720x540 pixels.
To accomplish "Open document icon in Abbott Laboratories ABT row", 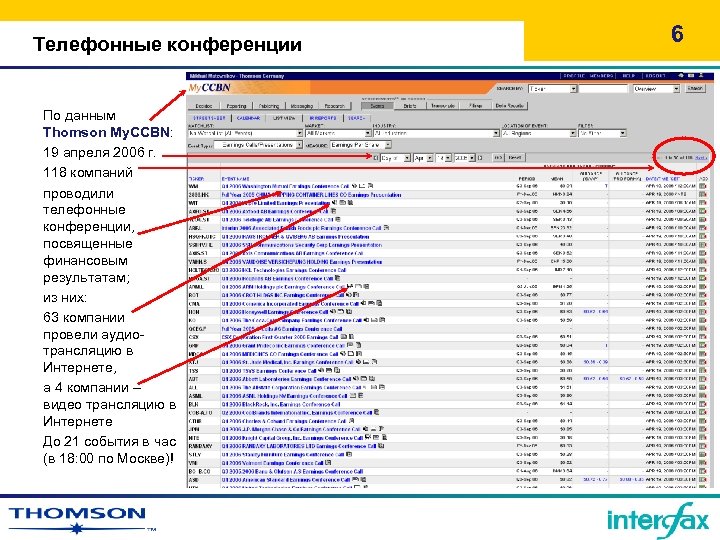I will (372, 379).
